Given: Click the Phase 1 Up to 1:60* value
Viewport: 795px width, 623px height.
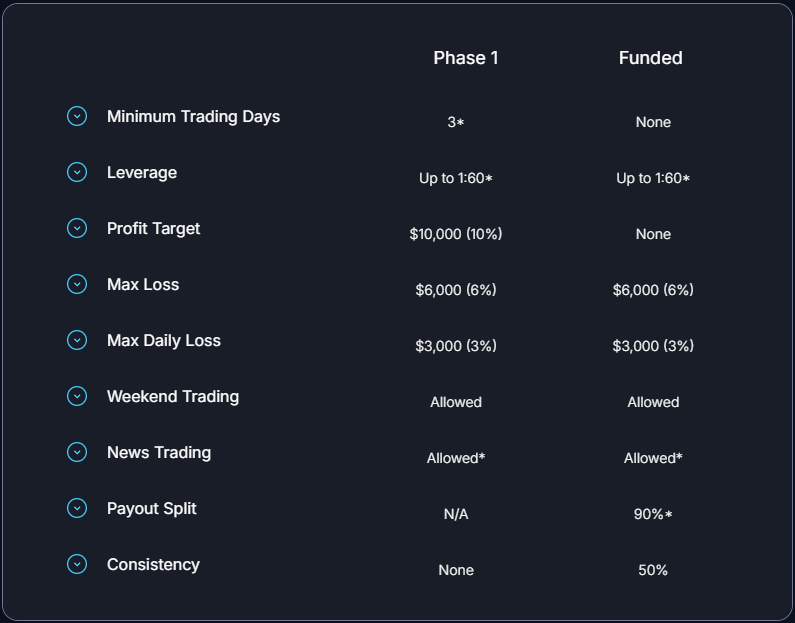Looking at the screenshot, I should 456,178.
